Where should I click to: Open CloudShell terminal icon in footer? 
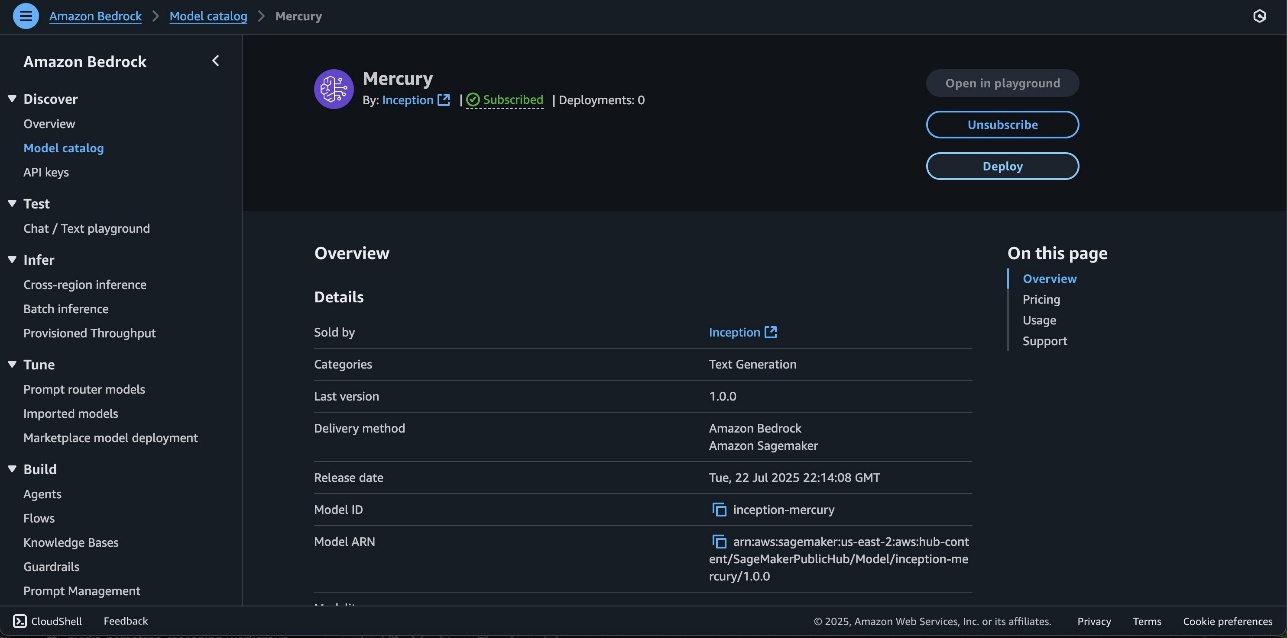pos(20,621)
